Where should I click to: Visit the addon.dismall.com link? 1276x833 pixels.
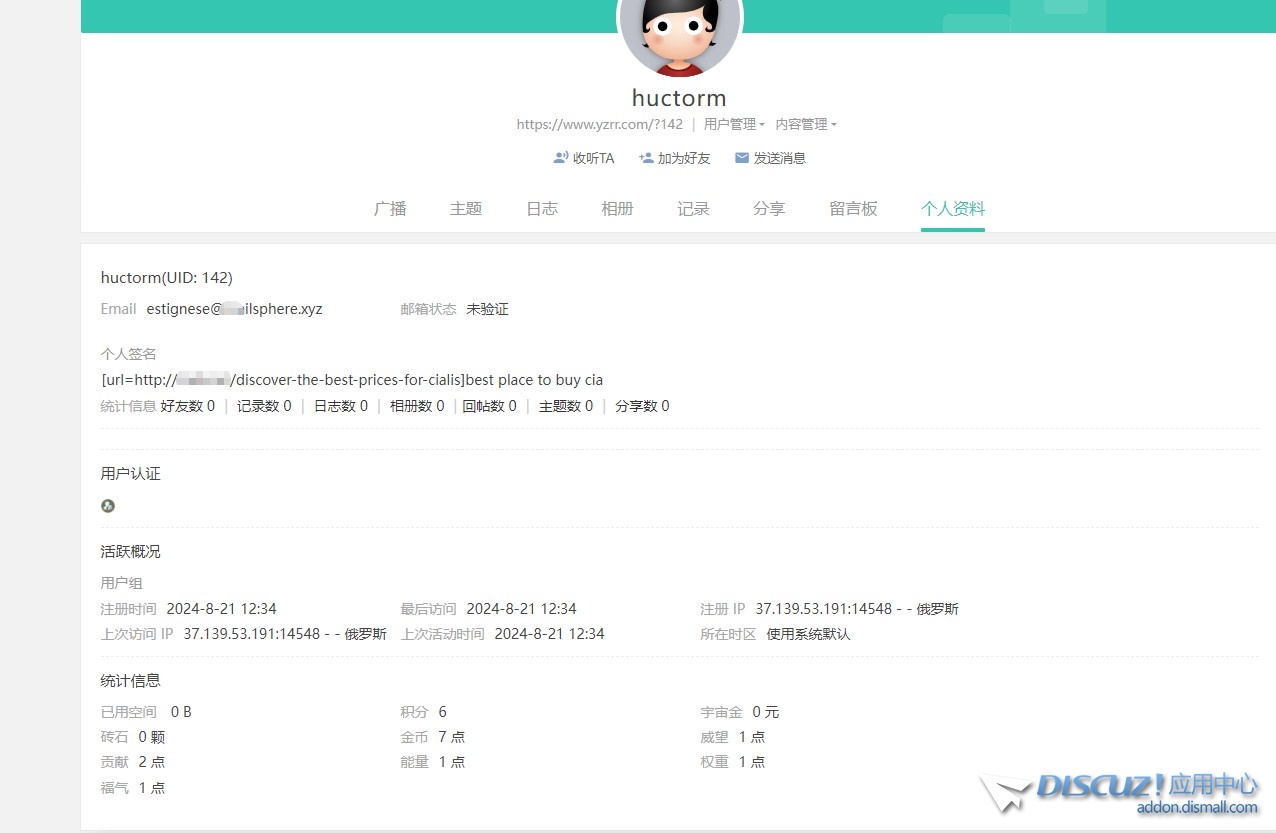pyautogui.click(x=1198, y=806)
